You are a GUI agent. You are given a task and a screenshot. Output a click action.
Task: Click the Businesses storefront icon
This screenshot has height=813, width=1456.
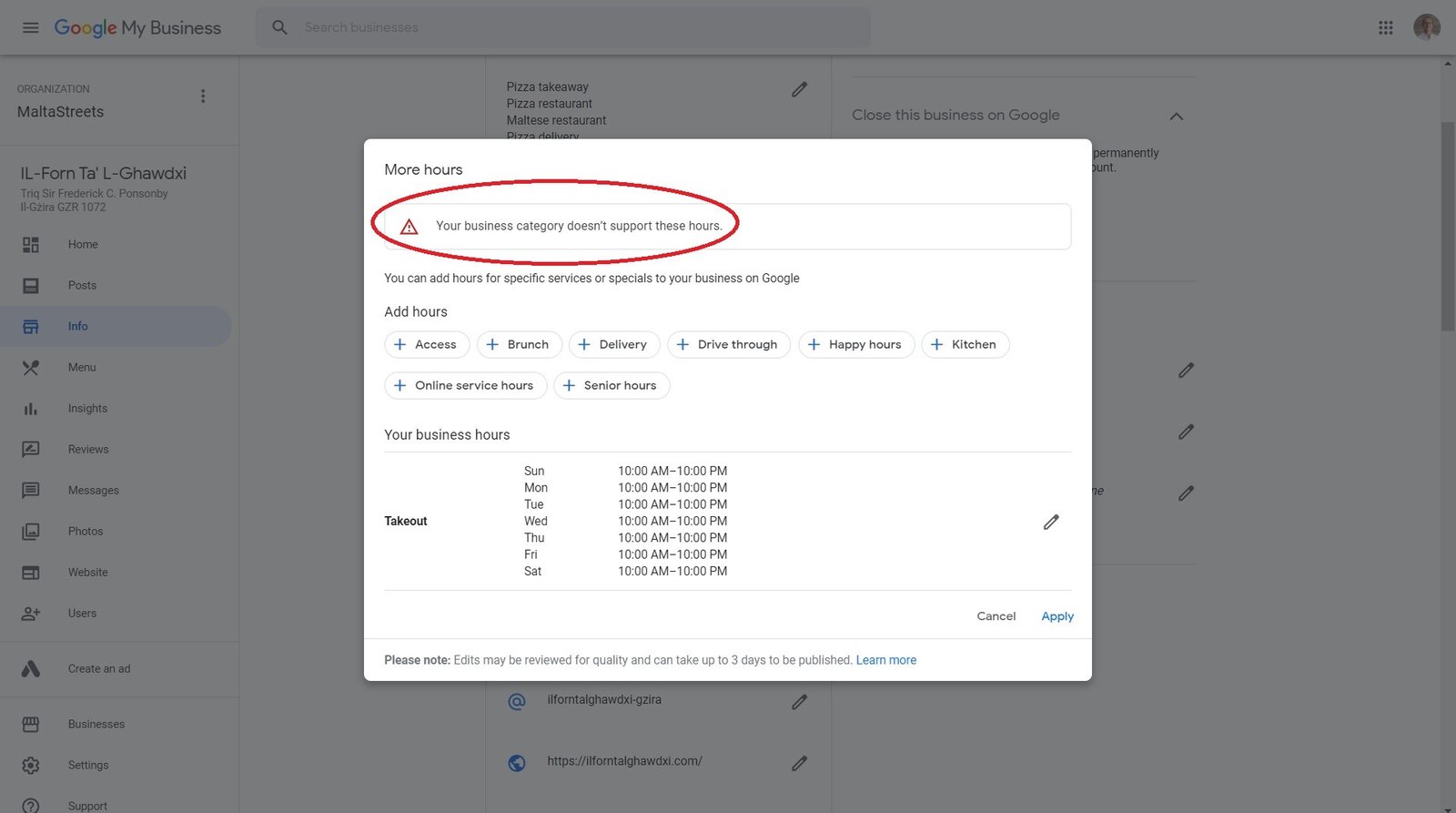coord(31,725)
